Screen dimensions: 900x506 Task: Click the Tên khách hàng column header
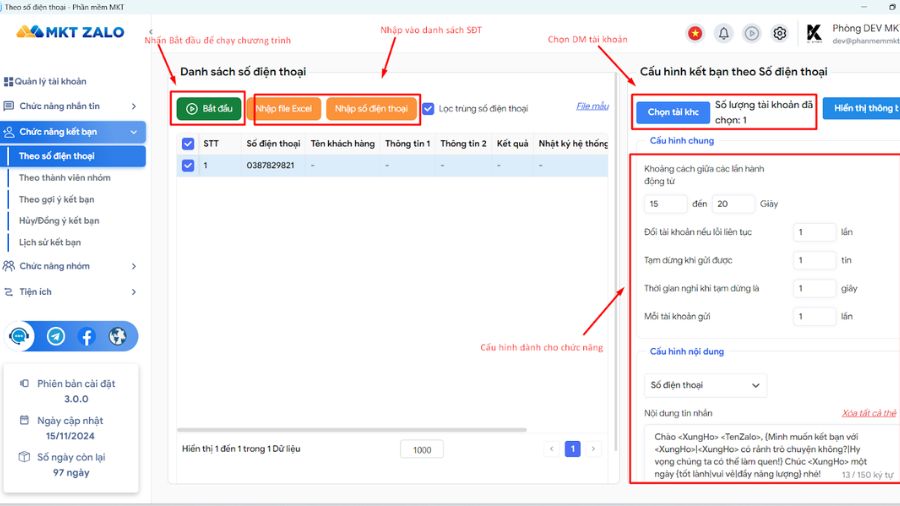(343, 143)
